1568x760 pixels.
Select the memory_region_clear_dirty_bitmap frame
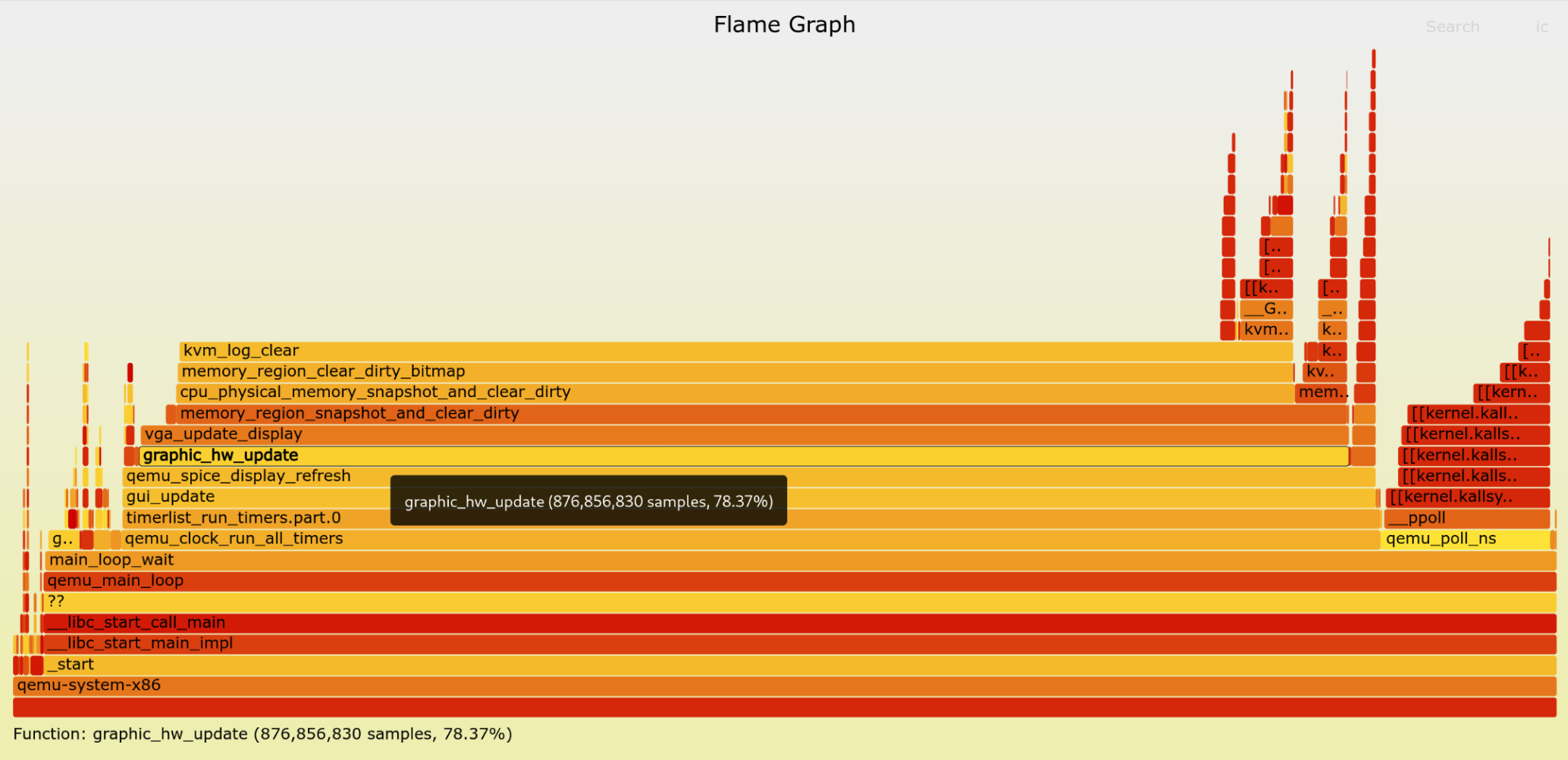click(735, 372)
